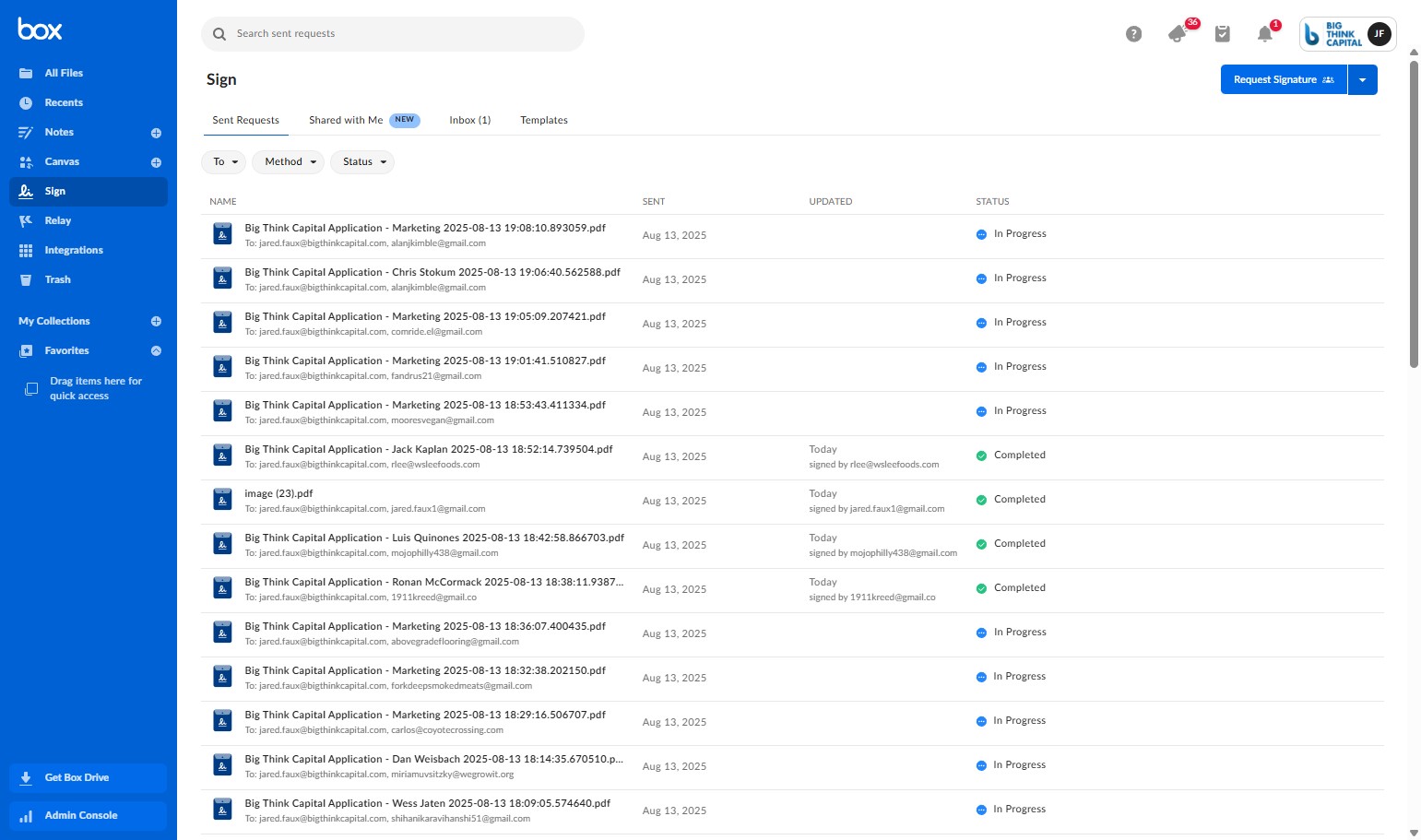Click Completed status of Luis Quinones row
This screenshot has height=840, width=1421.
tap(1011, 544)
